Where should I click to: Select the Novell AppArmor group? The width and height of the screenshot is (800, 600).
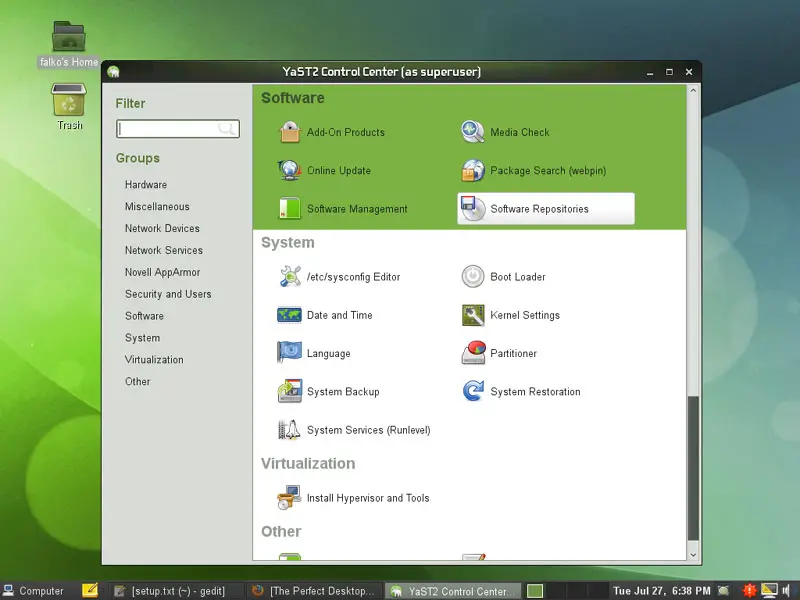tap(163, 272)
